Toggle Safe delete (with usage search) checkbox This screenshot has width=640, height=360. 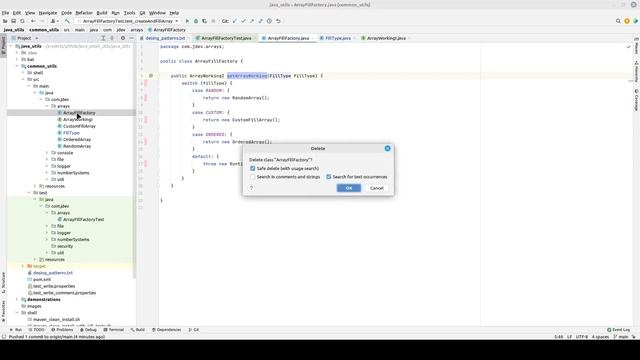(x=253, y=169)
